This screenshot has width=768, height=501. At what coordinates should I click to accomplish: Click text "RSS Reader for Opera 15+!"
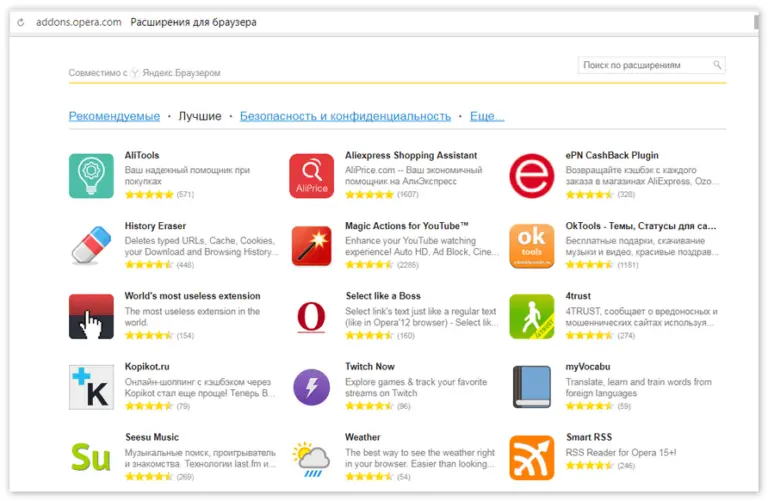[621, 453]
